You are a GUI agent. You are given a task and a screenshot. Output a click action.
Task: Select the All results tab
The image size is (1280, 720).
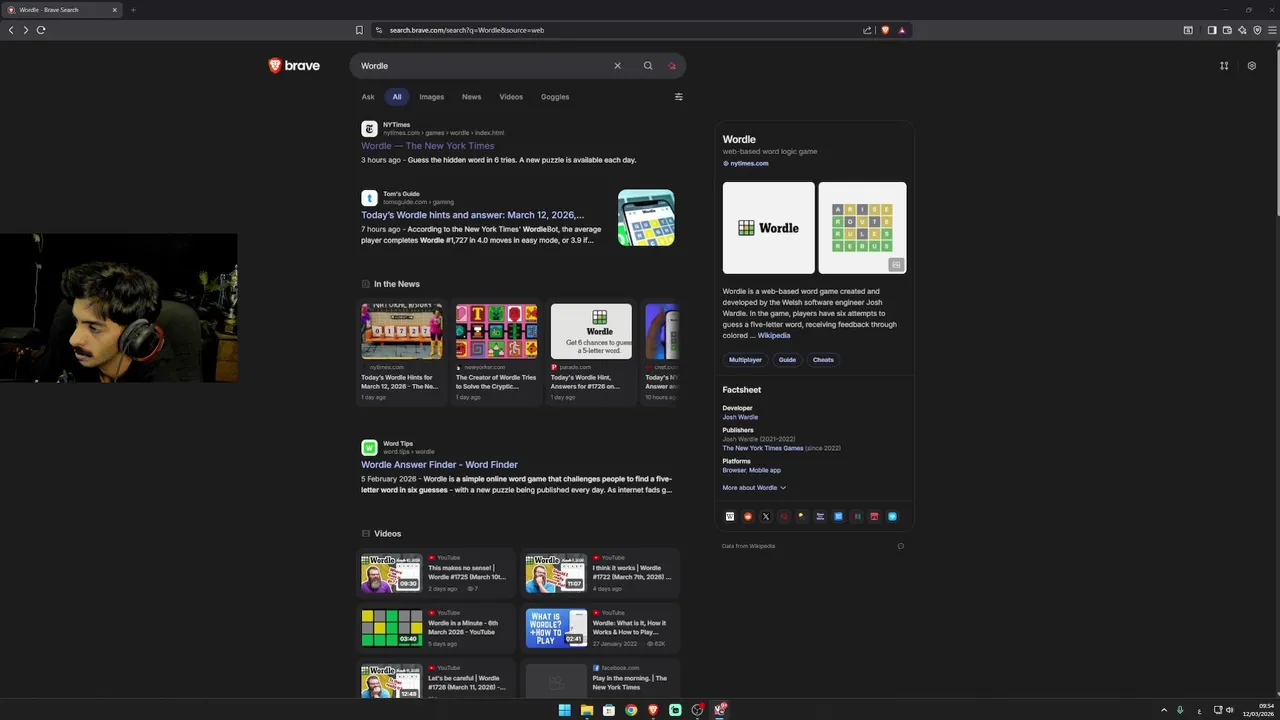(397, 97)
